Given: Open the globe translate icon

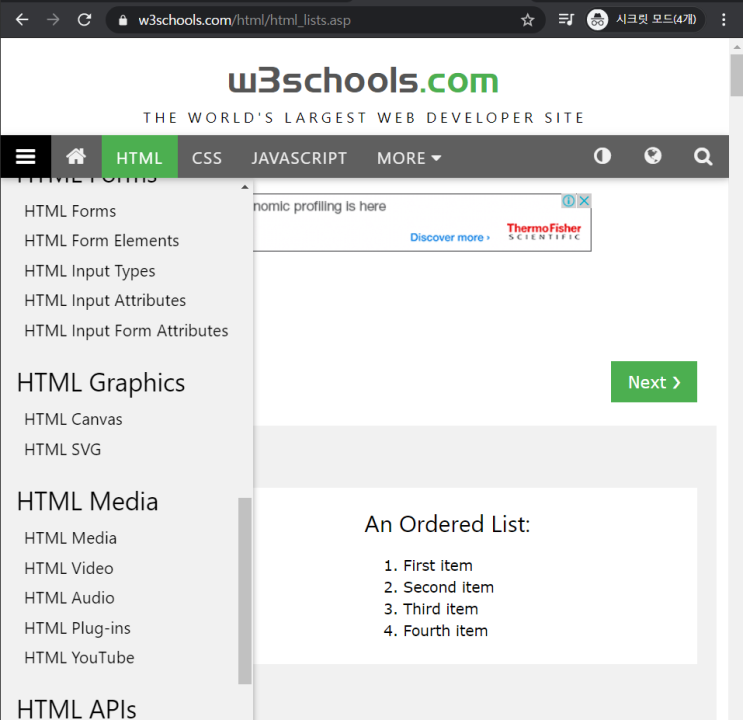Looking at the screenshot, I should (653, 156).
